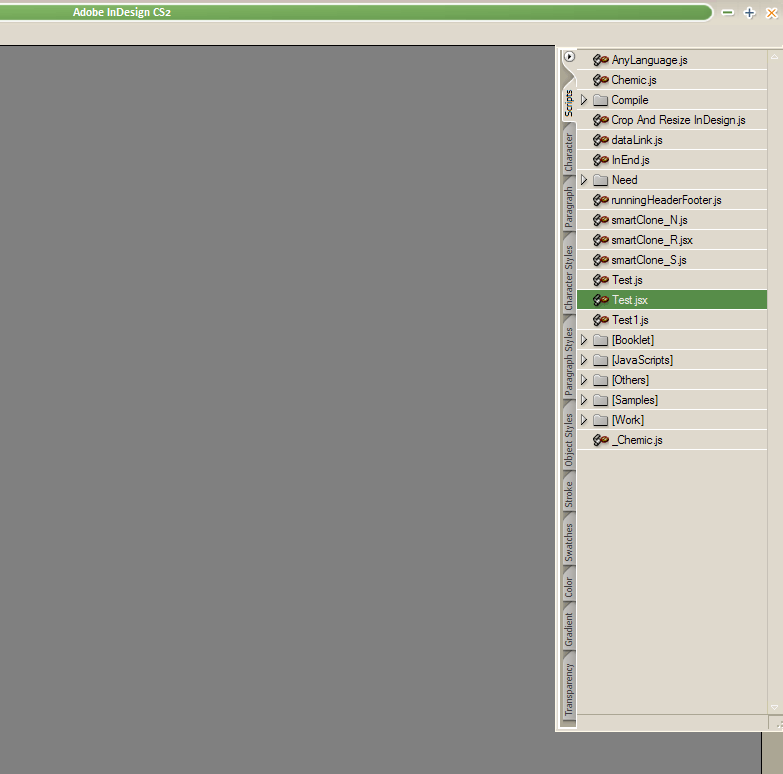Select the Test.js script name

tap(627, 280)
